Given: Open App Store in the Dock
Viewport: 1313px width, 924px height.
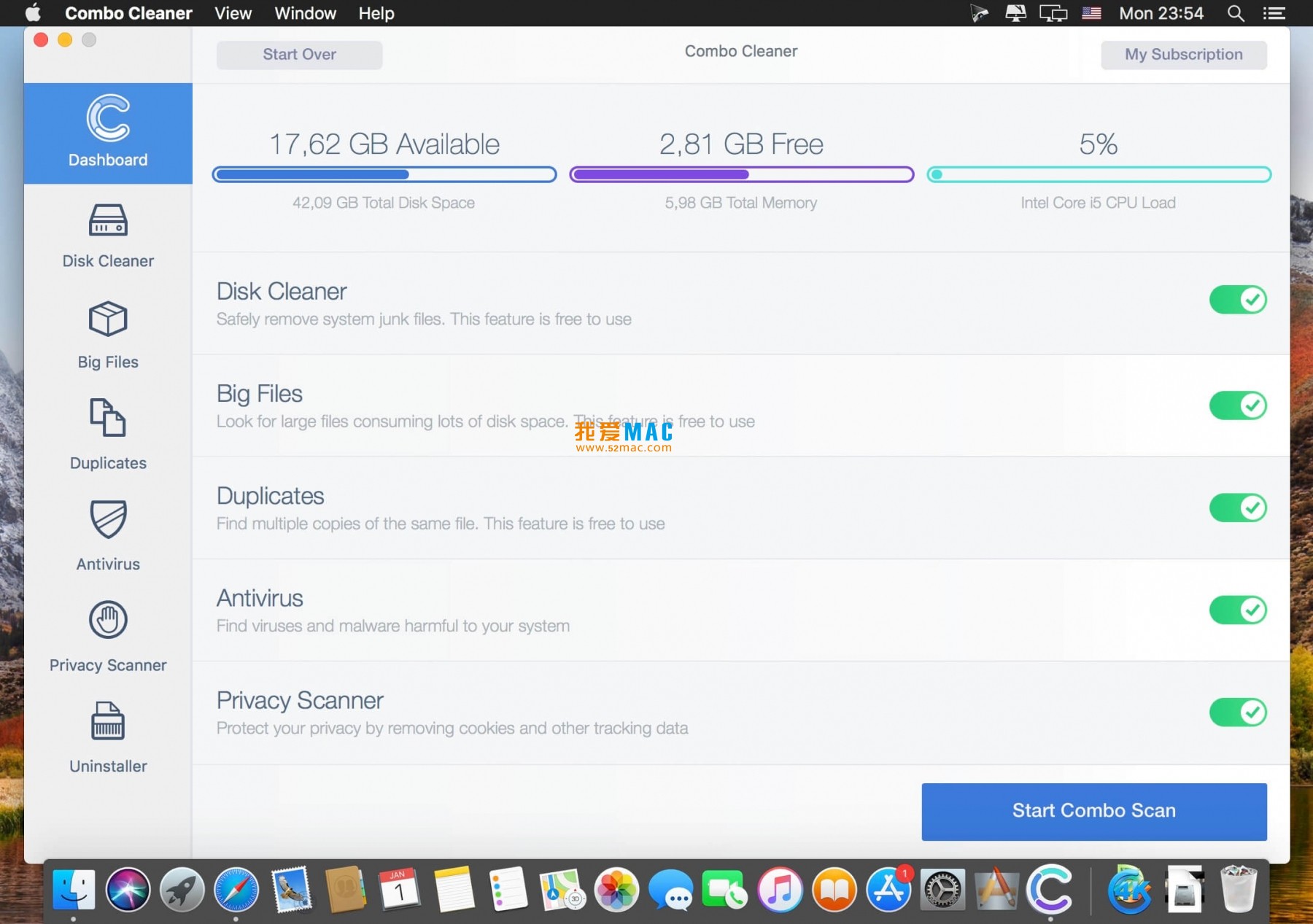Looking at the screenshot, I should [x=888, y=890].
